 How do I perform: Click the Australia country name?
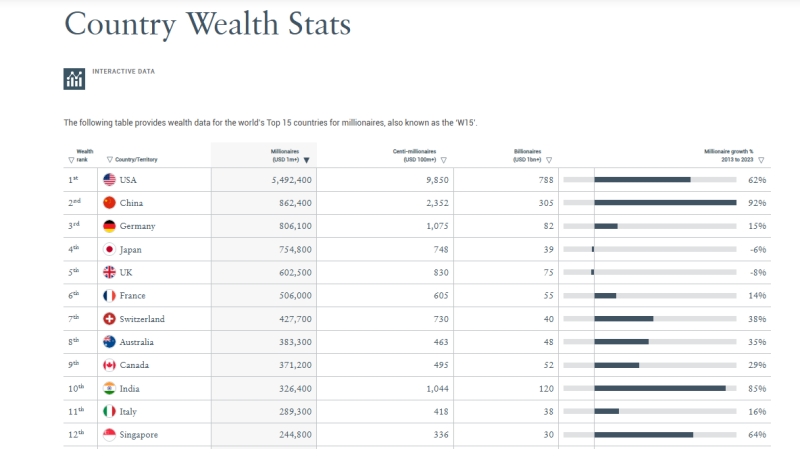tap(138, 342)
